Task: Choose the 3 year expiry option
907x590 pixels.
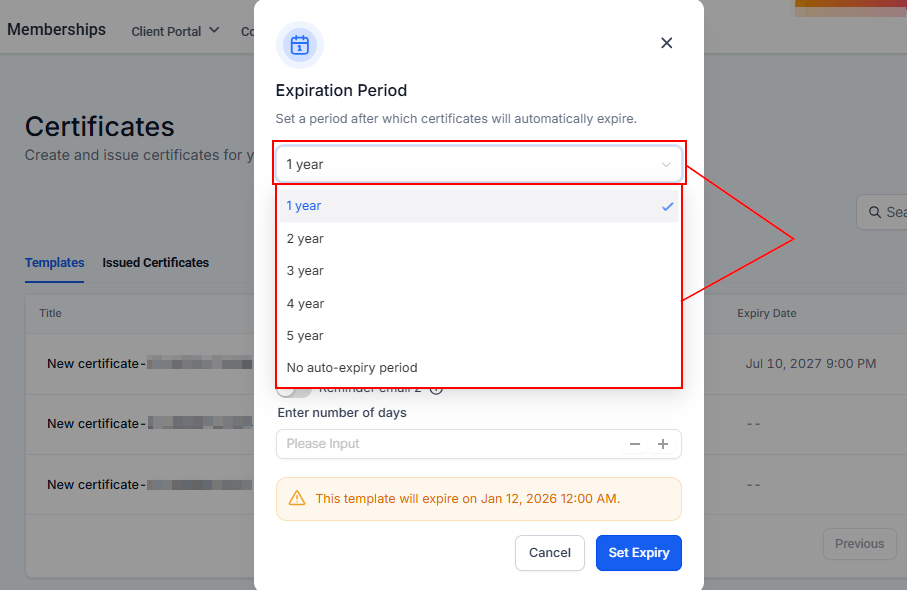Action: 305,271
